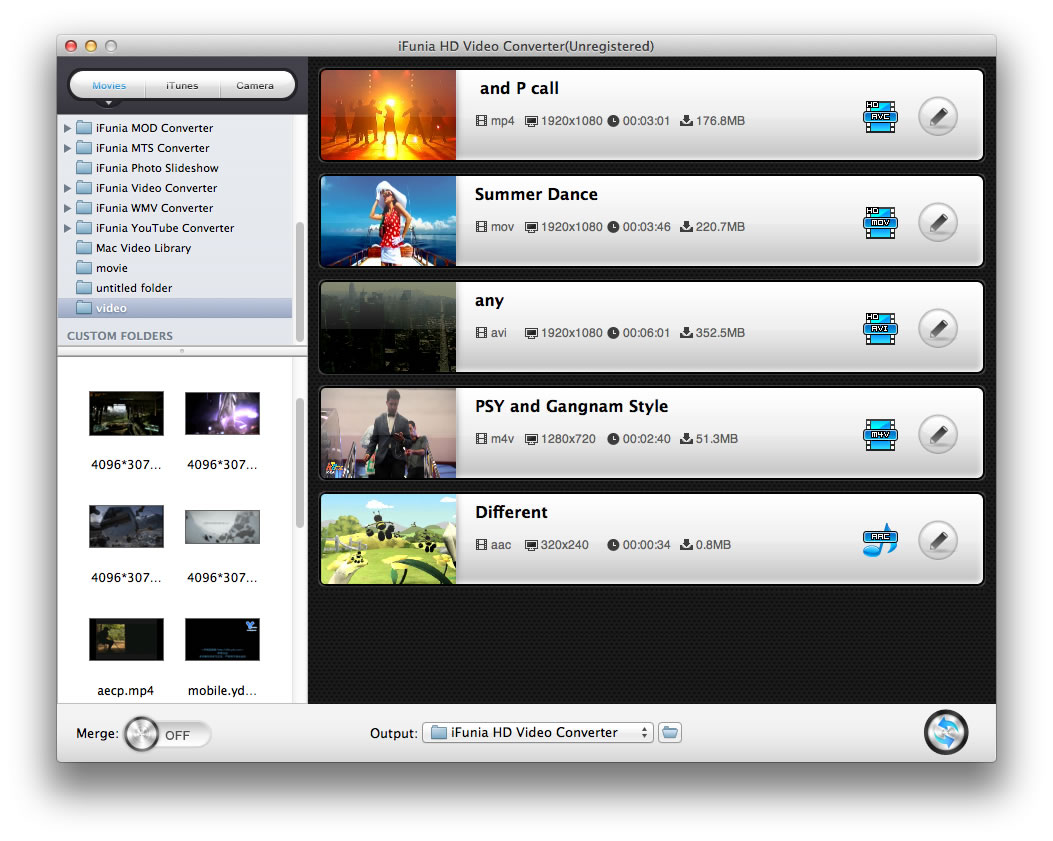Select the "and P call" video thumbnail
The image size is (1053, 841).
[388, 115]
